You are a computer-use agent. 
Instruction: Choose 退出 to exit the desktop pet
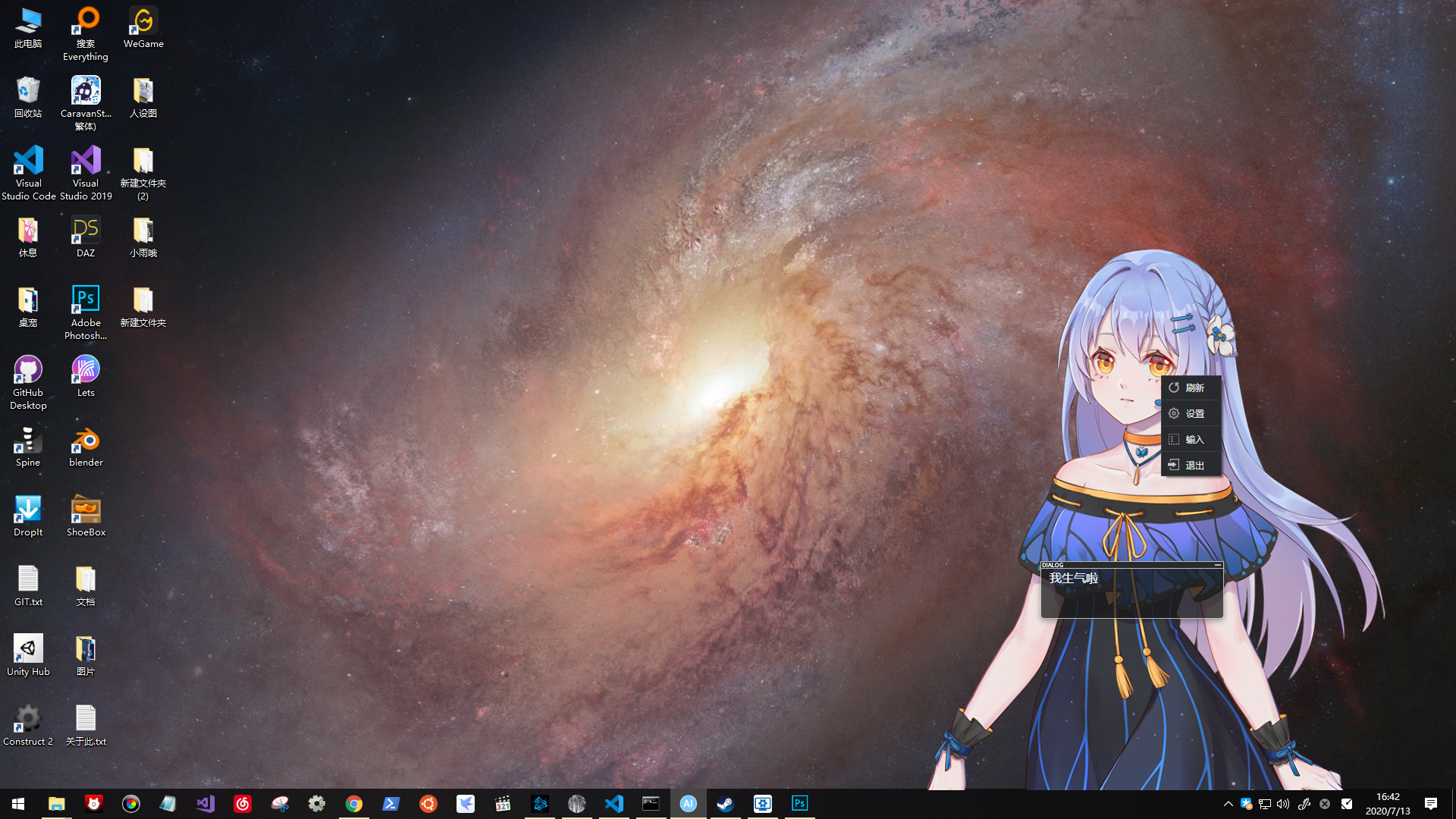point(1192,465)
